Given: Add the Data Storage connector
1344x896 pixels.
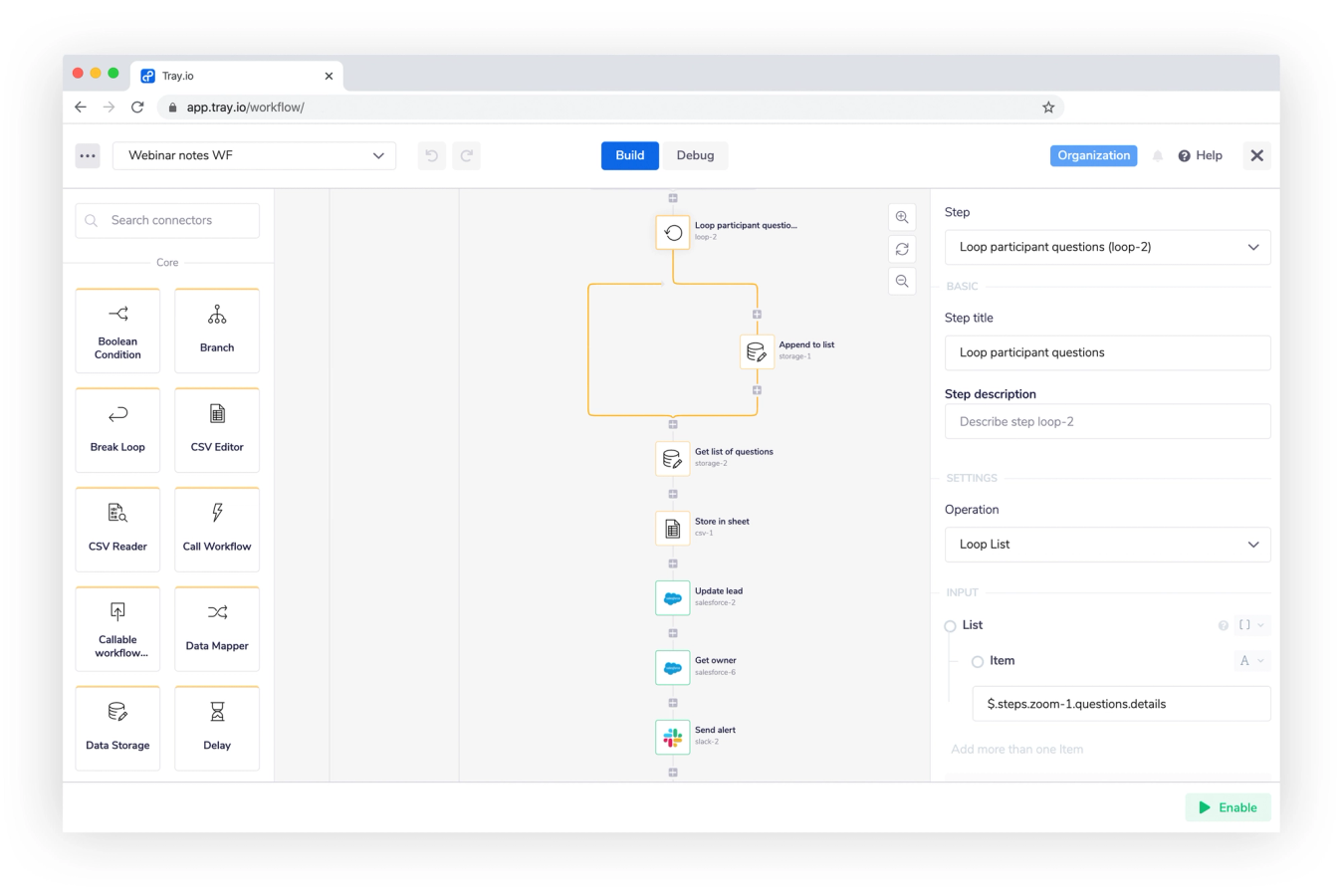Looking at the screenshot, I should coord(117,729).
